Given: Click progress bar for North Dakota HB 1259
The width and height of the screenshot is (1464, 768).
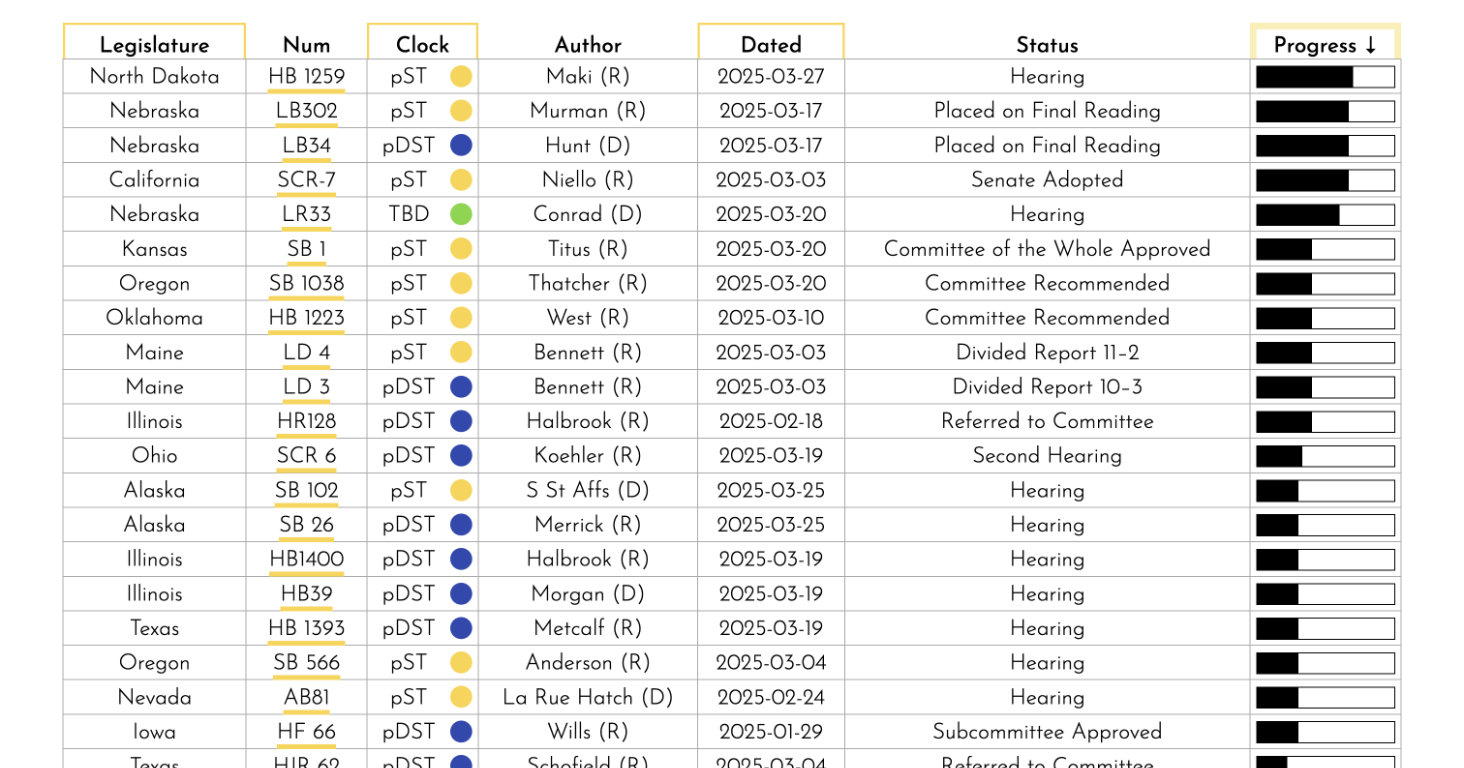Looking at the screenshot, I should click(1325, 77).
